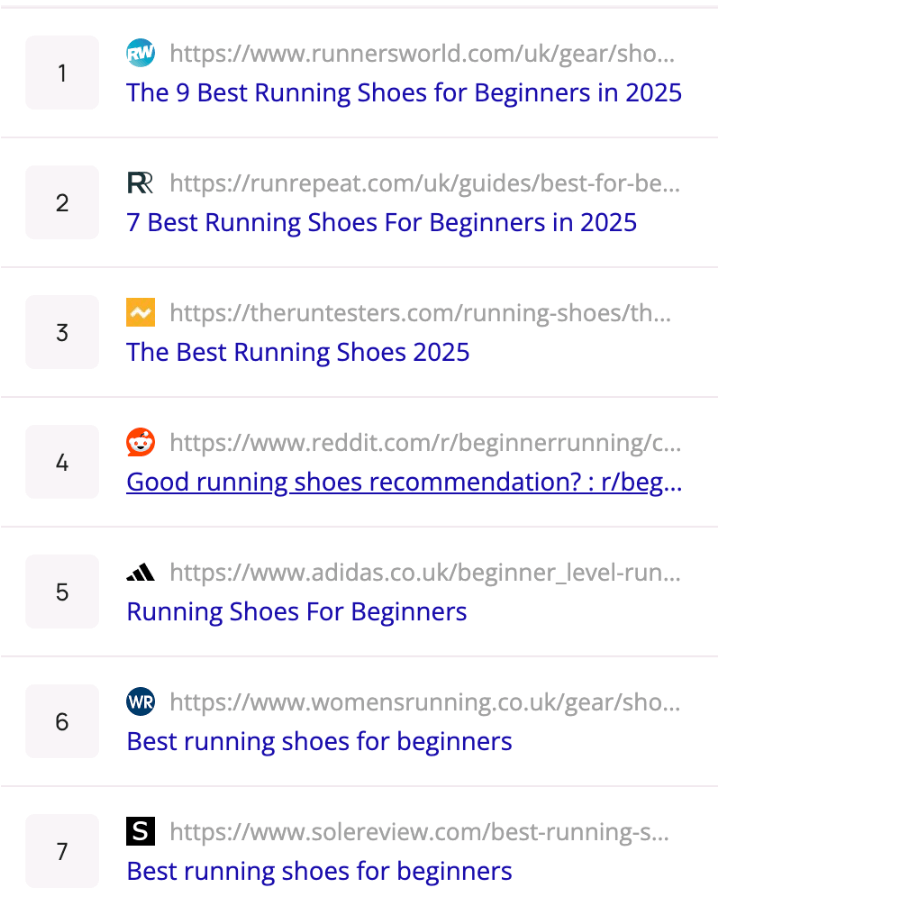Click rank badge number 3

click(62, 332)
